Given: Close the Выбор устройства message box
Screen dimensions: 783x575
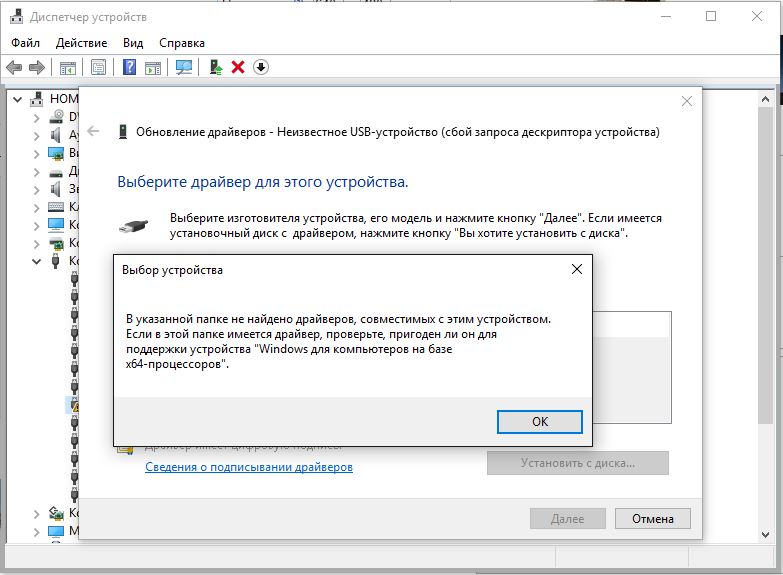Looking at the screenshot, I should point(577,269).
